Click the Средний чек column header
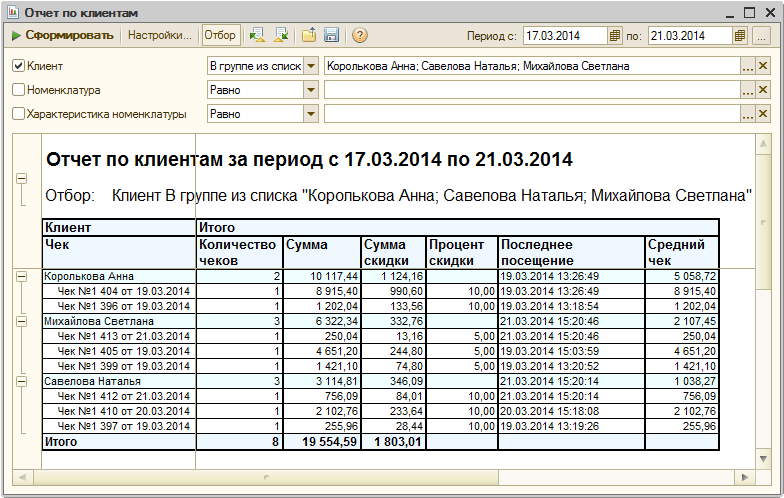The image size is (784, 498). (682, 252)
